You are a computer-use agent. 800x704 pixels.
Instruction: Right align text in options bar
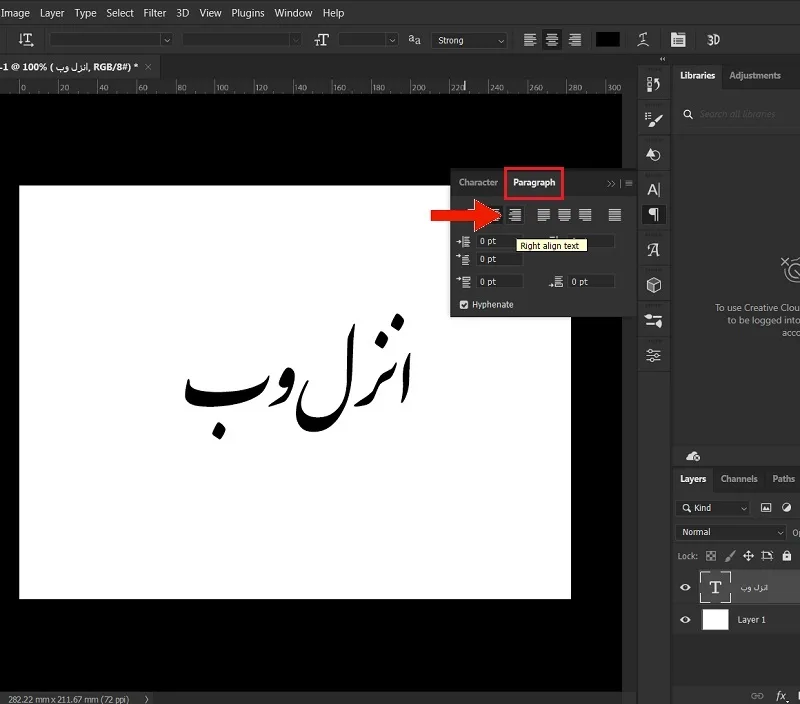[x=574, y=40]
